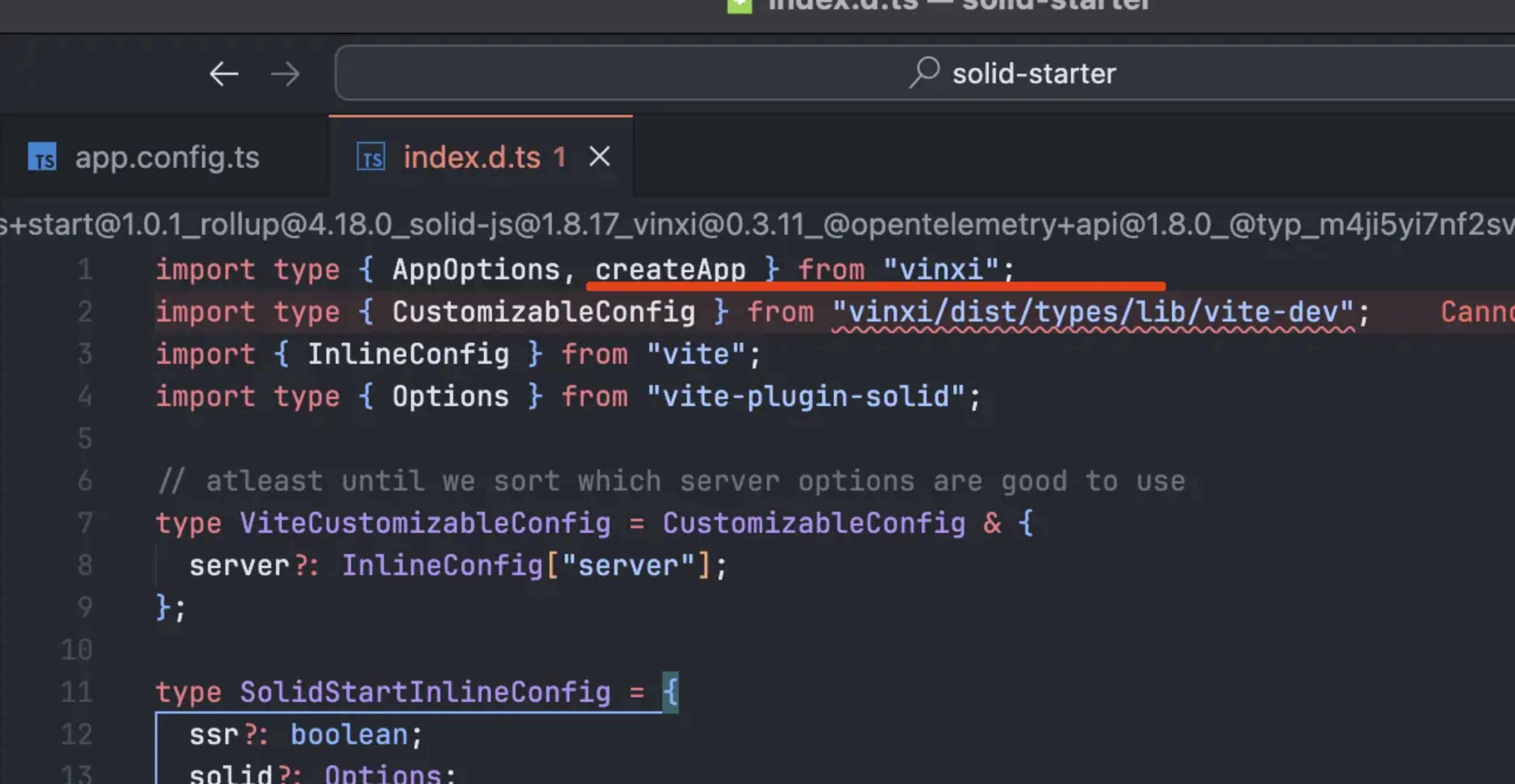Click 'CustomizableConfig' import on line 2
1515x784 pixels.
543,312
